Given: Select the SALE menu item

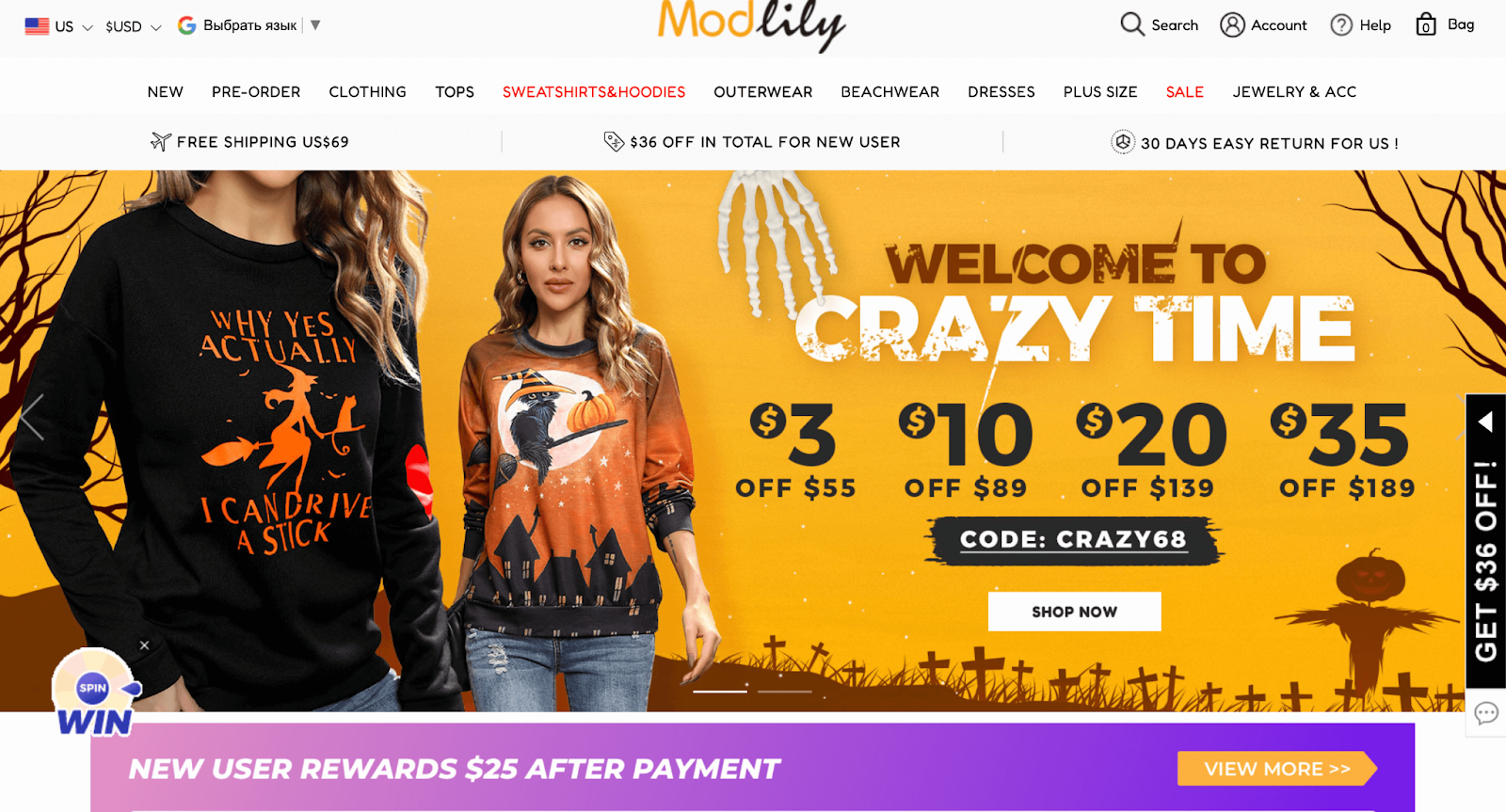Looking at the screenshot, I should 1185,92.
